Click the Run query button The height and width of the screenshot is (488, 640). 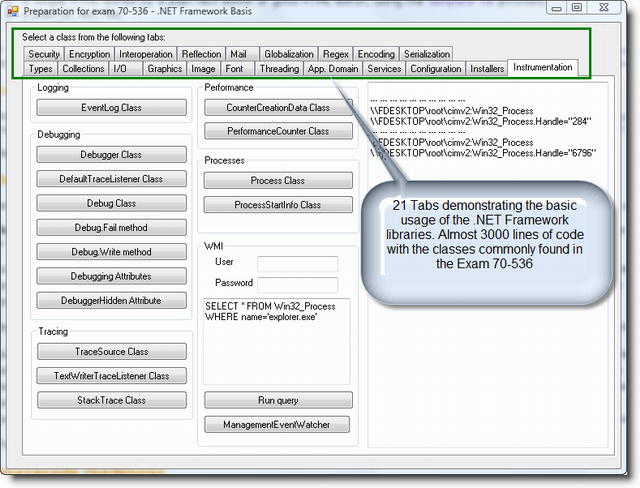click(278, 400)
